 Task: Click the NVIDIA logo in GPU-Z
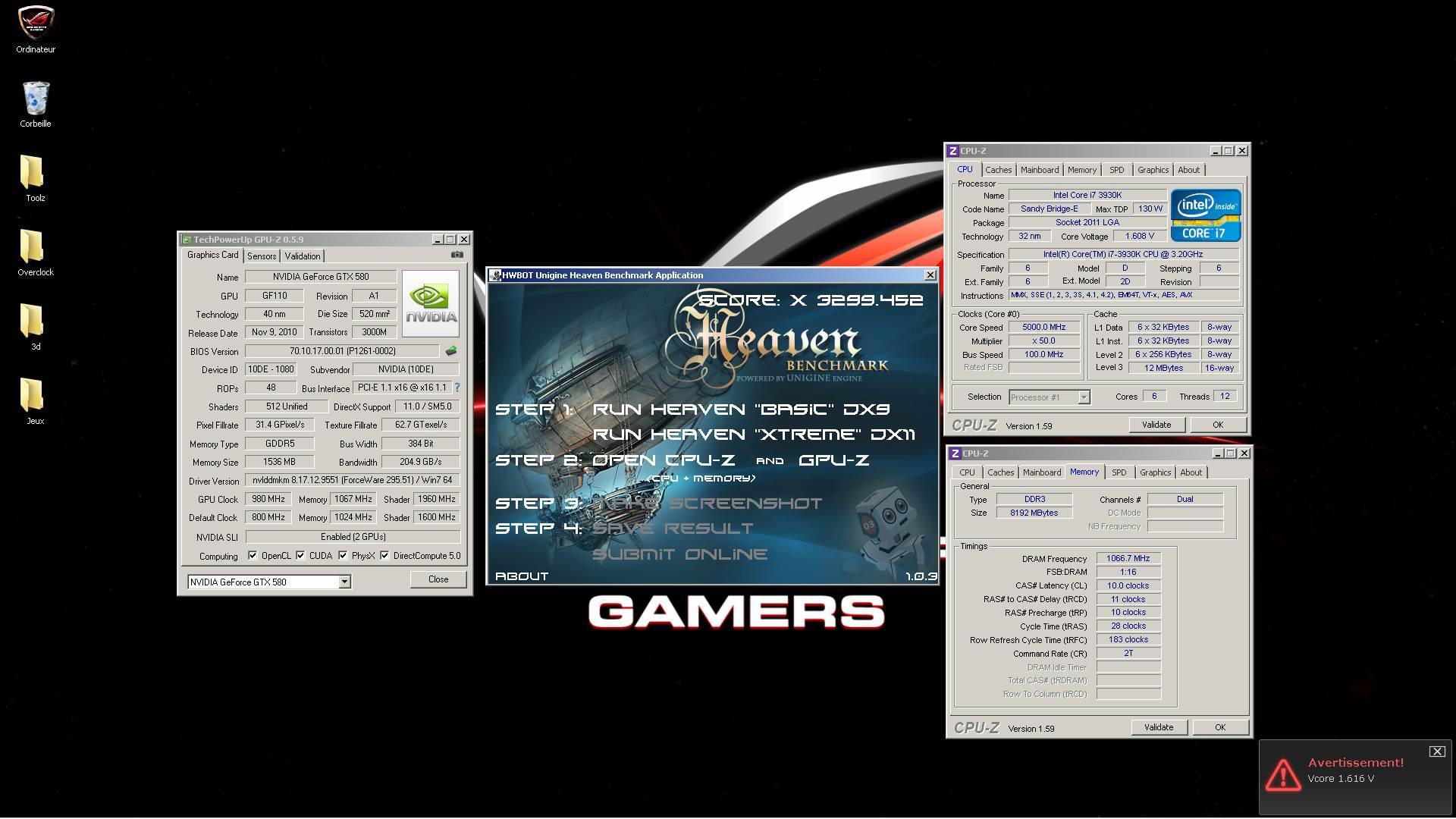pyautogui.click(x=431, y=303)
